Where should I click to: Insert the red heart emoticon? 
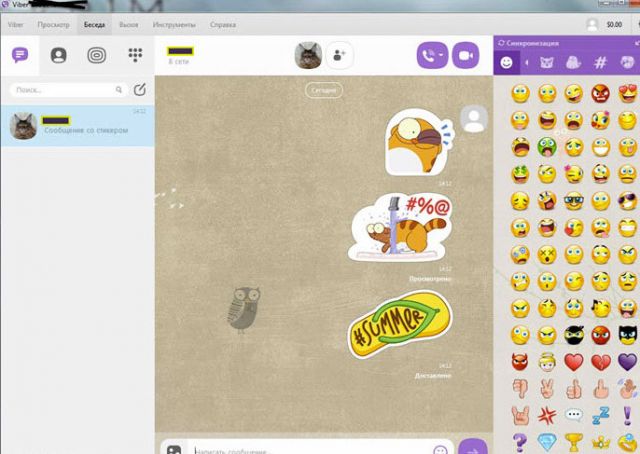coord(573,362)
